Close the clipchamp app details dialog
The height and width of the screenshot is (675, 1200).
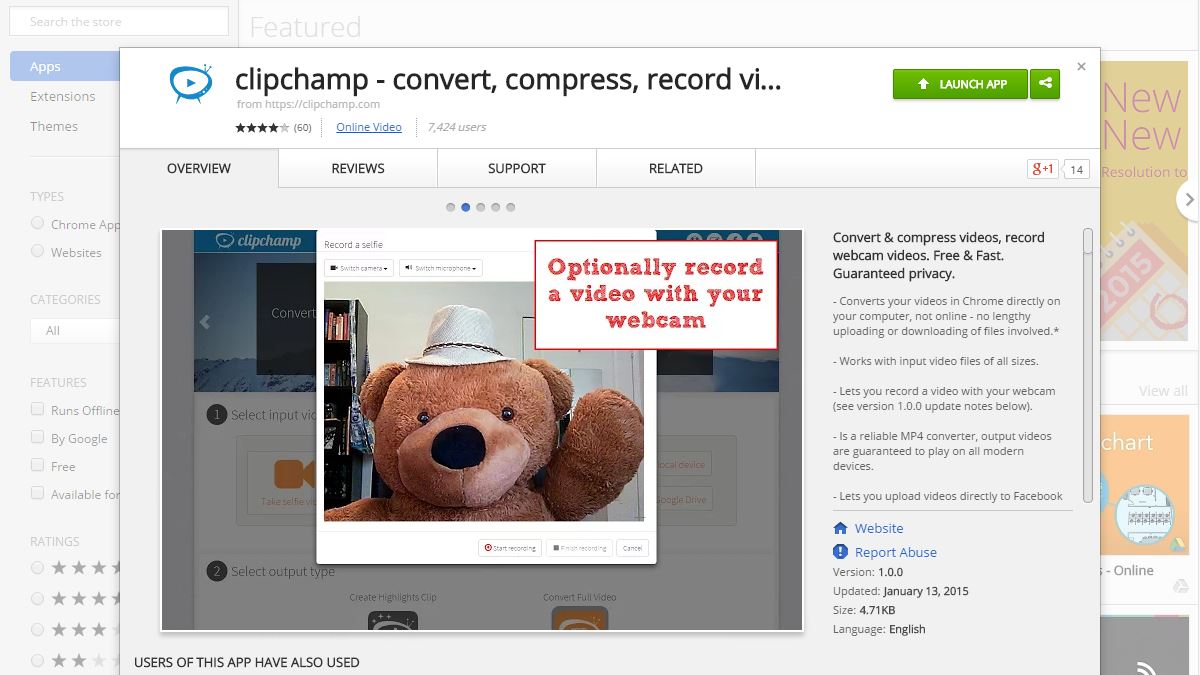pyautogui.click(x=1081, y=67)
